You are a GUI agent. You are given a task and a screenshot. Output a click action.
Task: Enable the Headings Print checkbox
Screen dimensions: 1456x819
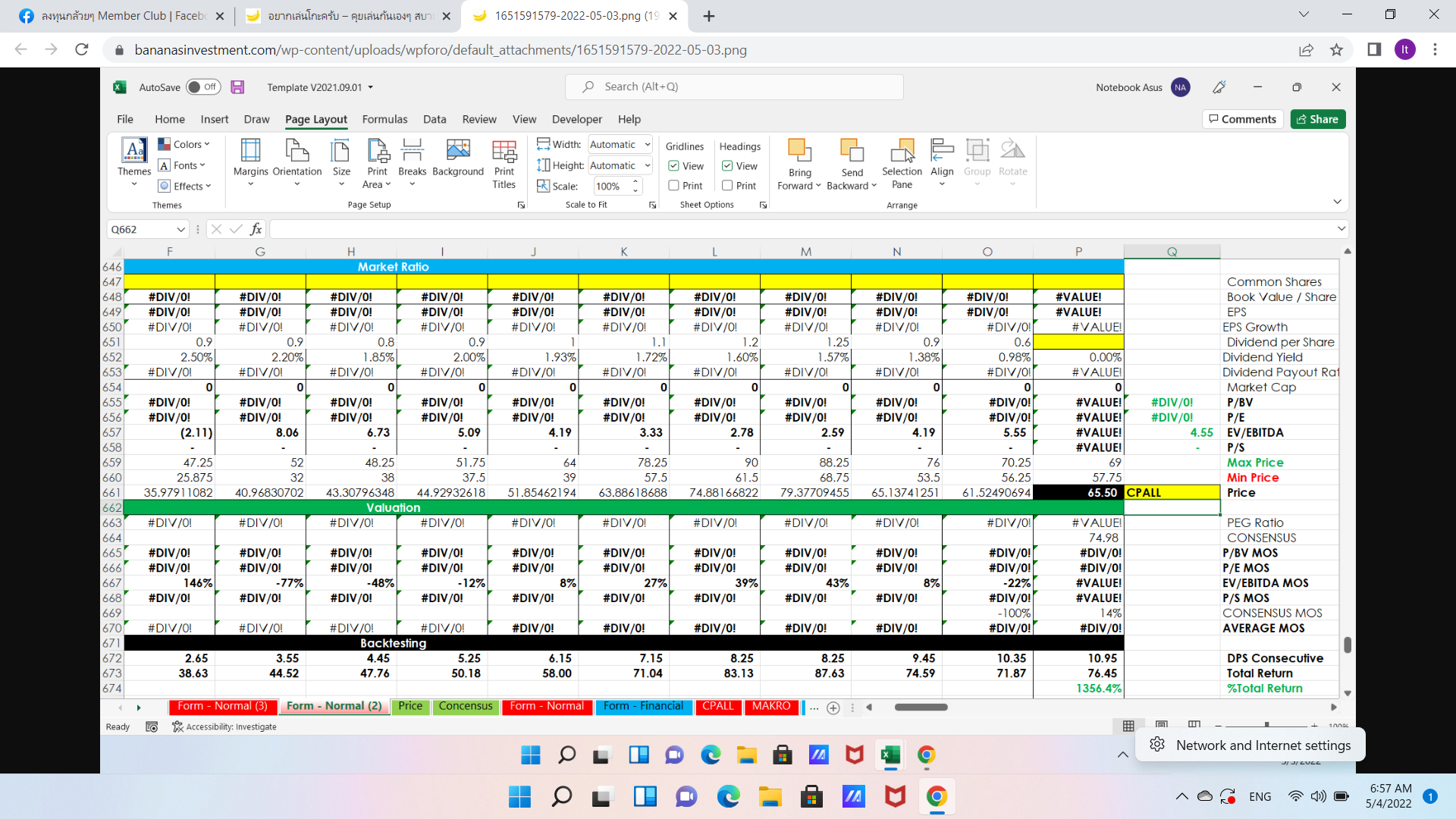727,186
